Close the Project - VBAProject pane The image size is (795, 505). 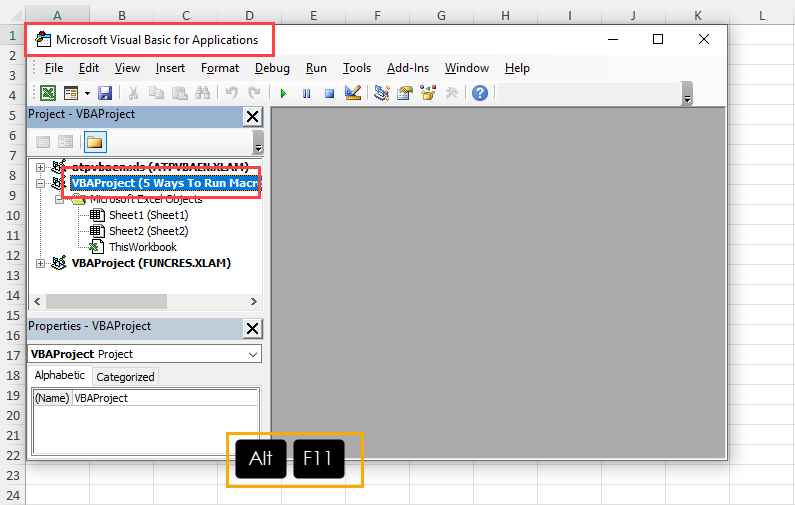coord(252,117)
